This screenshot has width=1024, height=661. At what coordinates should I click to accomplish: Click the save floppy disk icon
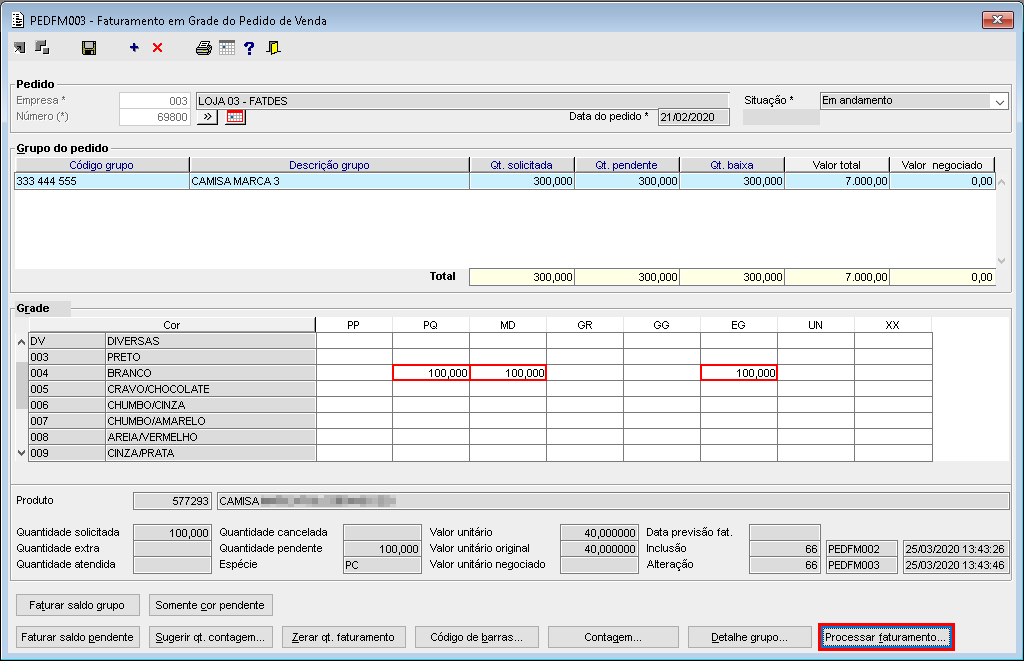coord(89,48)
